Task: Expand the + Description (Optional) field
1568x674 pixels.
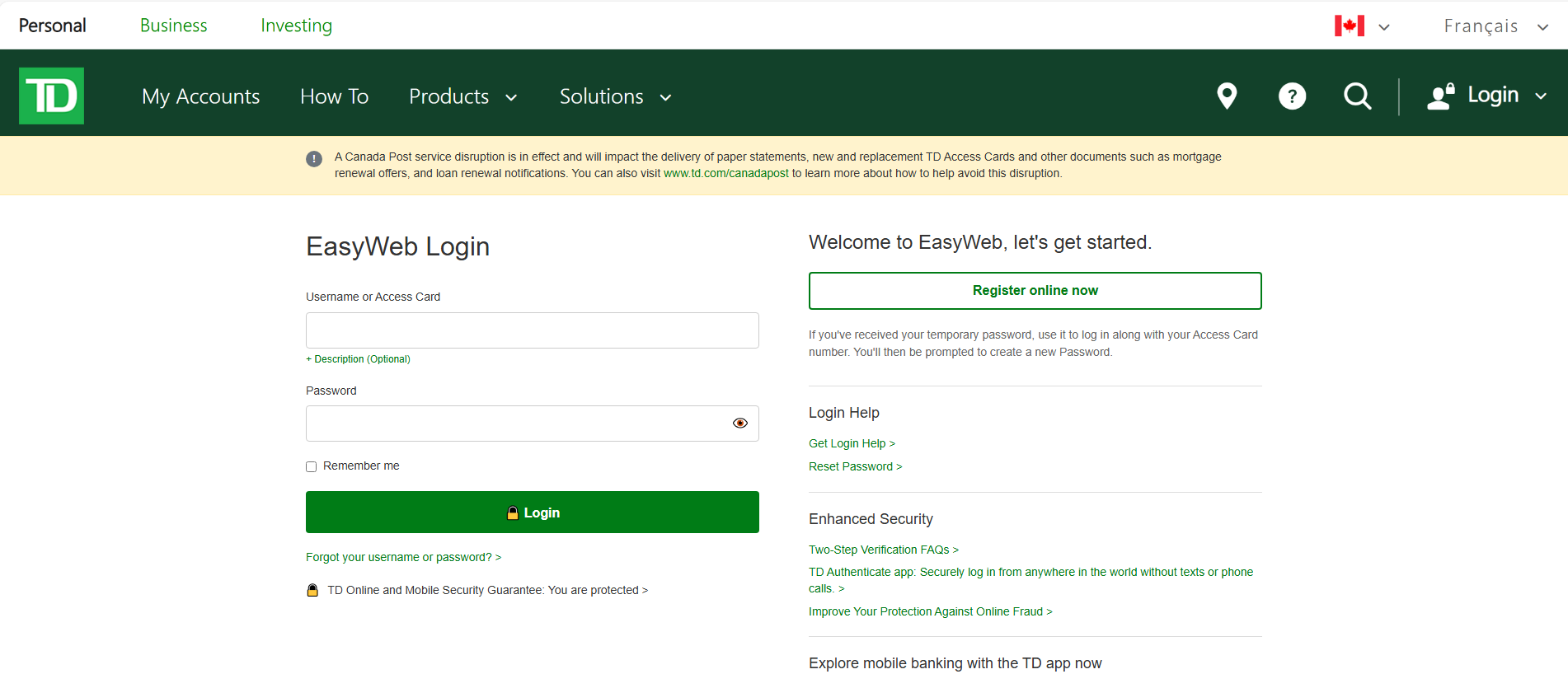Action: click(x=358, y=359)
